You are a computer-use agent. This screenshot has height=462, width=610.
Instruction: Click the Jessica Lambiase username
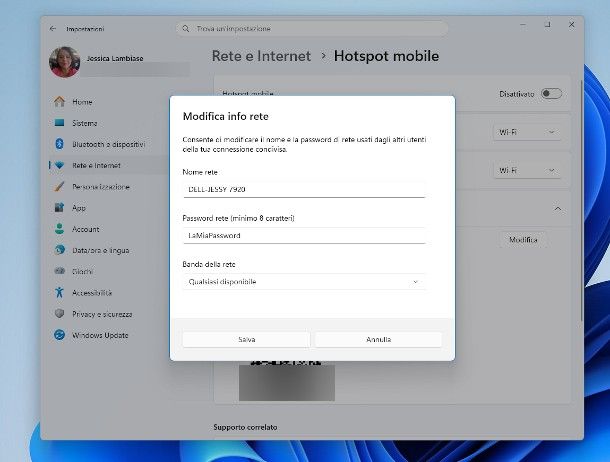115,58
